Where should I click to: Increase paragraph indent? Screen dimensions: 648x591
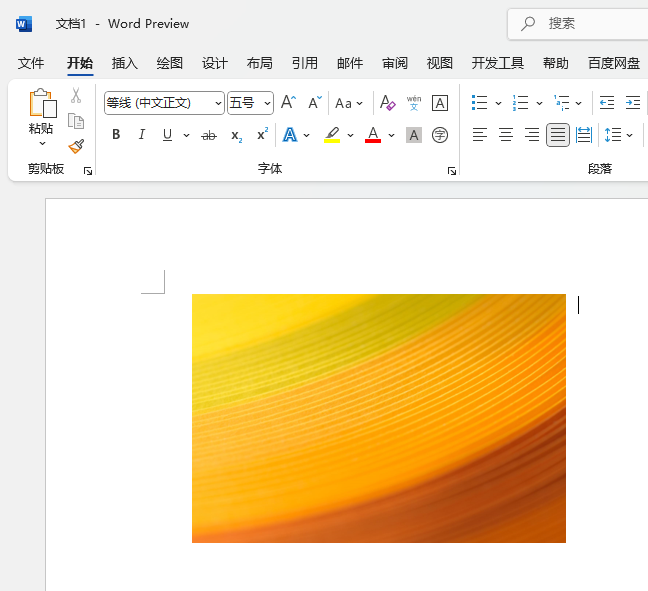633,102
